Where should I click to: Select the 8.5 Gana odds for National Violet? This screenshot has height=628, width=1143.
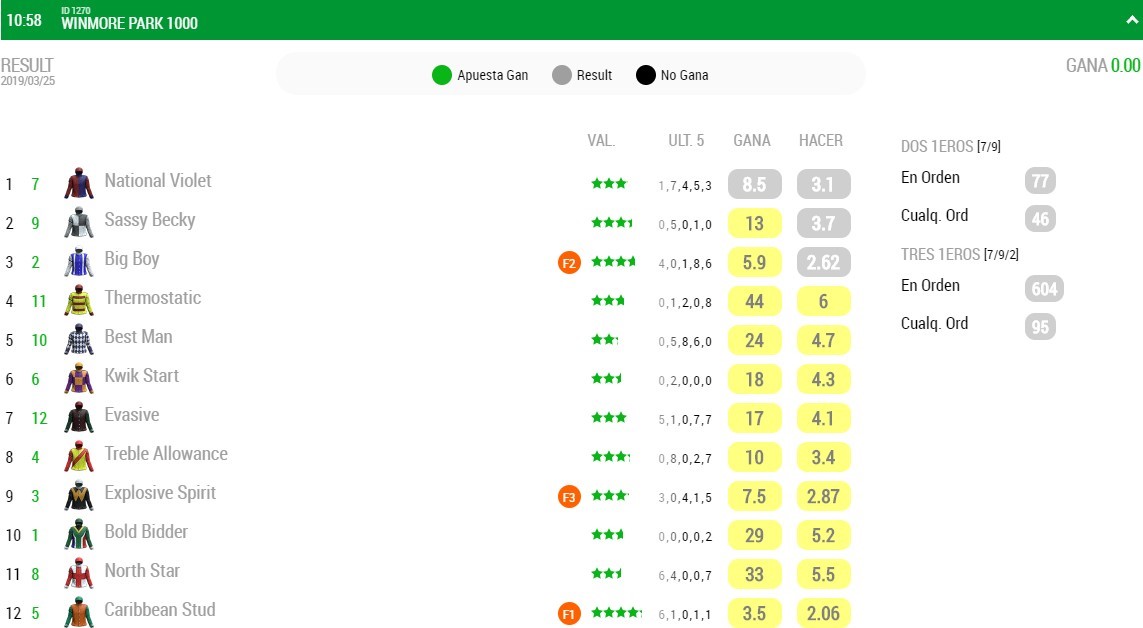pyautogui.click(x=754, y=184)
